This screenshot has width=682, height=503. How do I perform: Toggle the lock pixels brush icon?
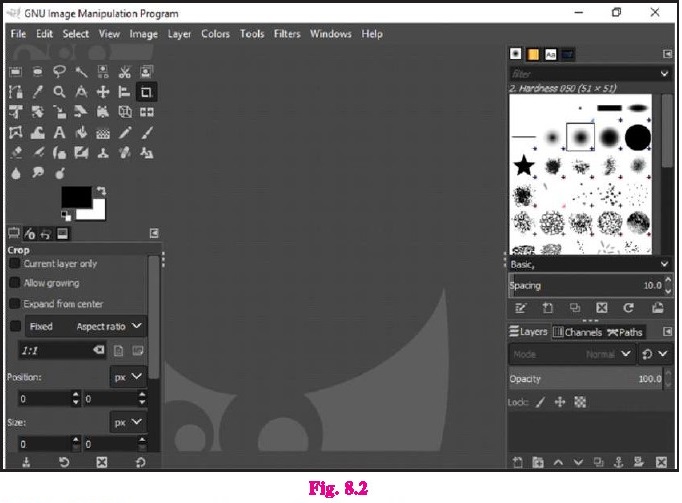coord(540,402)
